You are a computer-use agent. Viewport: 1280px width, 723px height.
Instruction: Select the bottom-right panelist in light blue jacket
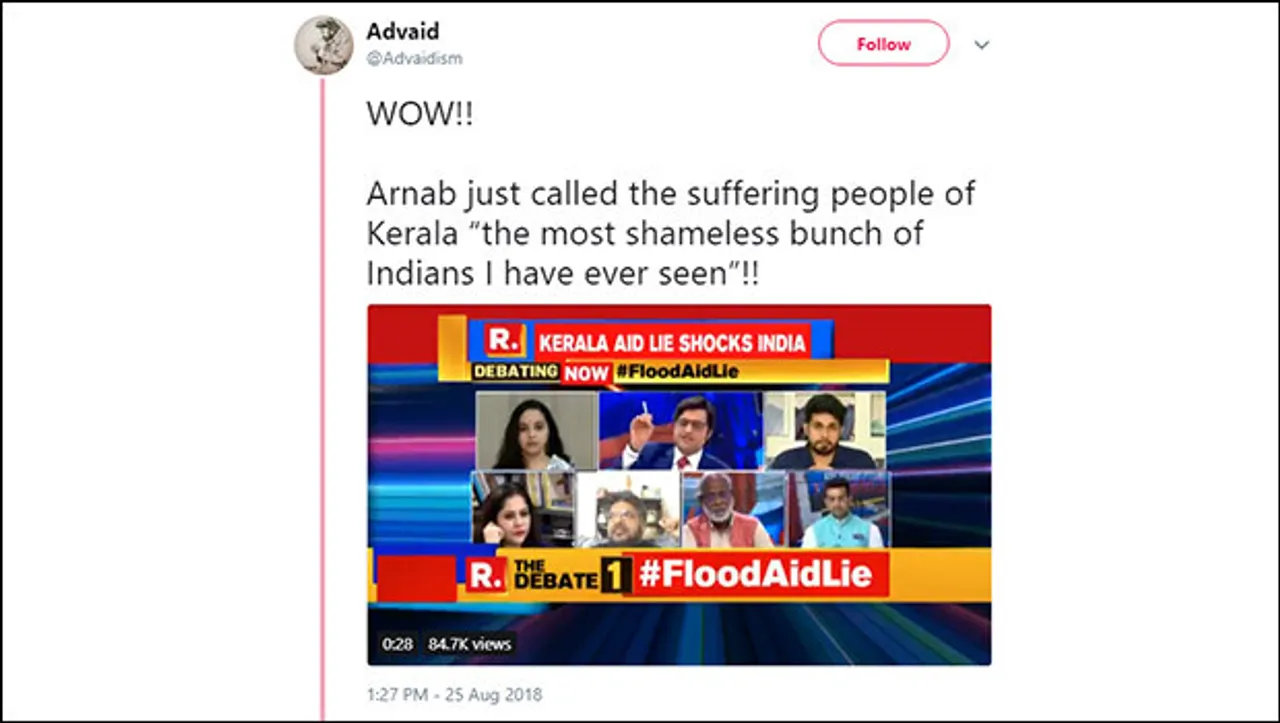(838, 510)
